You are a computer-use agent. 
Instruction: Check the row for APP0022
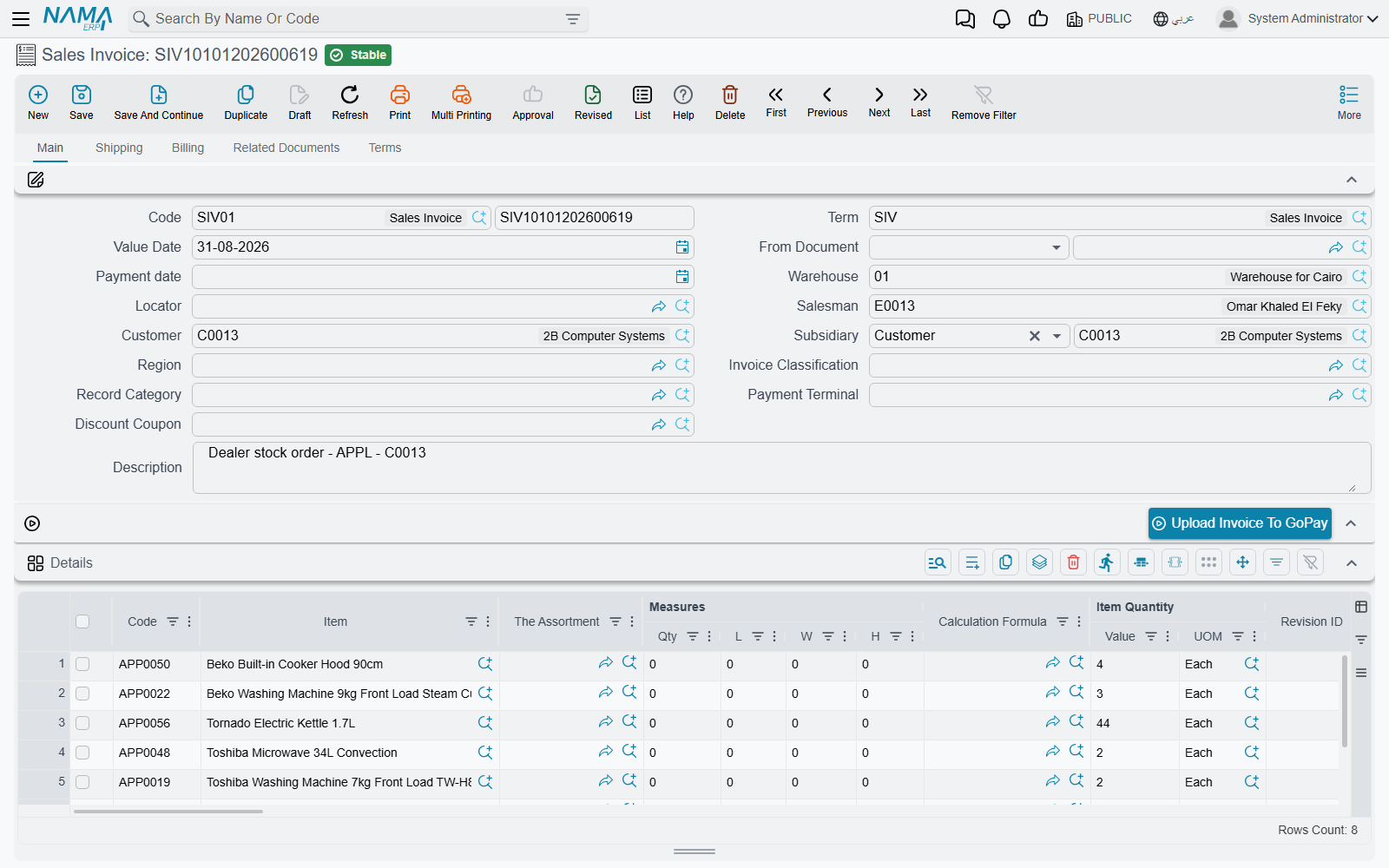82,694
